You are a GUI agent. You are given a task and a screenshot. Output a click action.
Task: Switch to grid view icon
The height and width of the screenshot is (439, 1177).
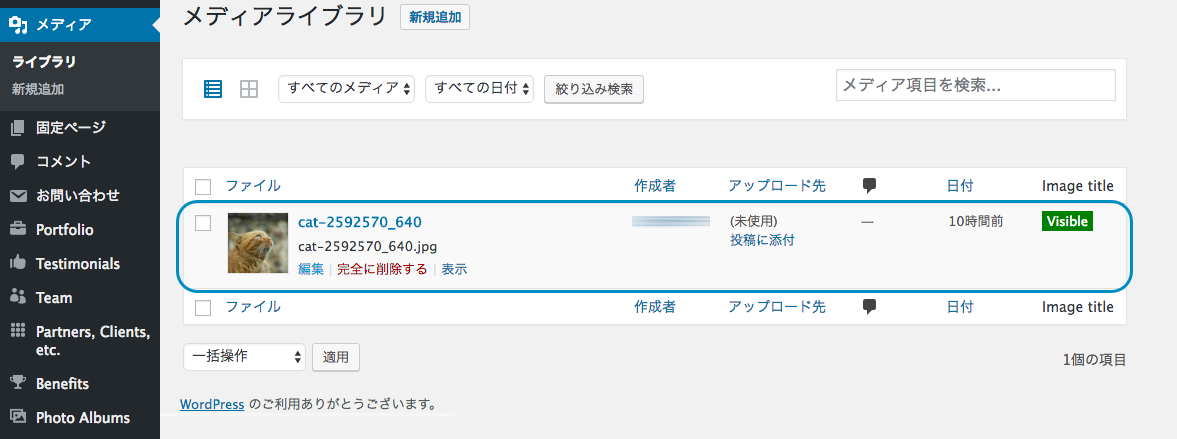coord(249,89)
